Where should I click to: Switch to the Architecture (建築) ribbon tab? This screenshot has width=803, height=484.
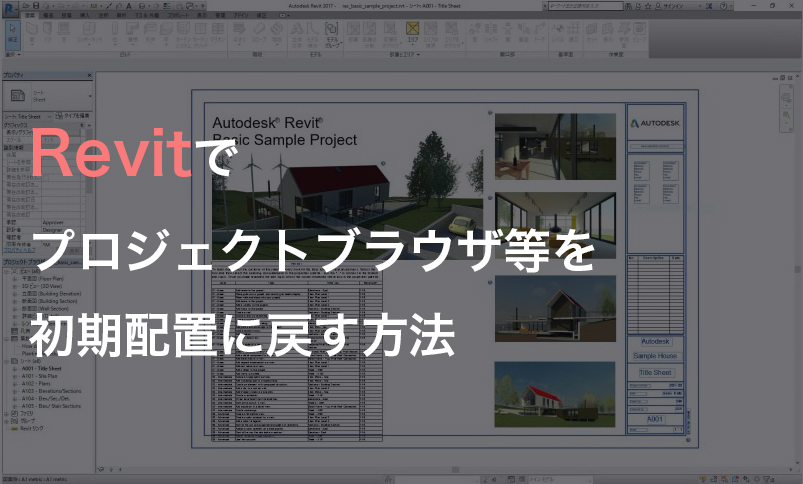pyautogui.click(x=30, y=15)
